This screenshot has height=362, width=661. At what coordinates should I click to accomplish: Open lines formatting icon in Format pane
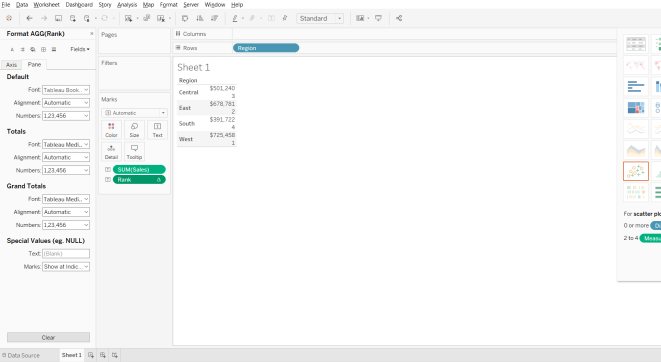click(x=54, y=49)
